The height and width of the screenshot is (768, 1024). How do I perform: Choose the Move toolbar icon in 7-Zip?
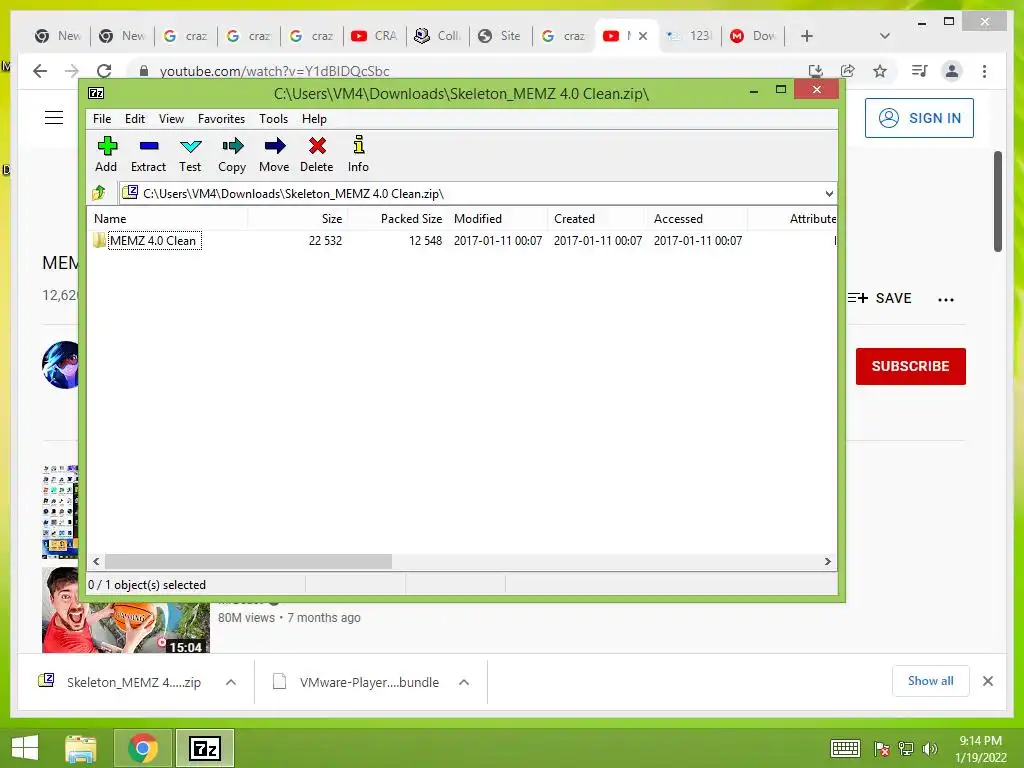[274, 155]
